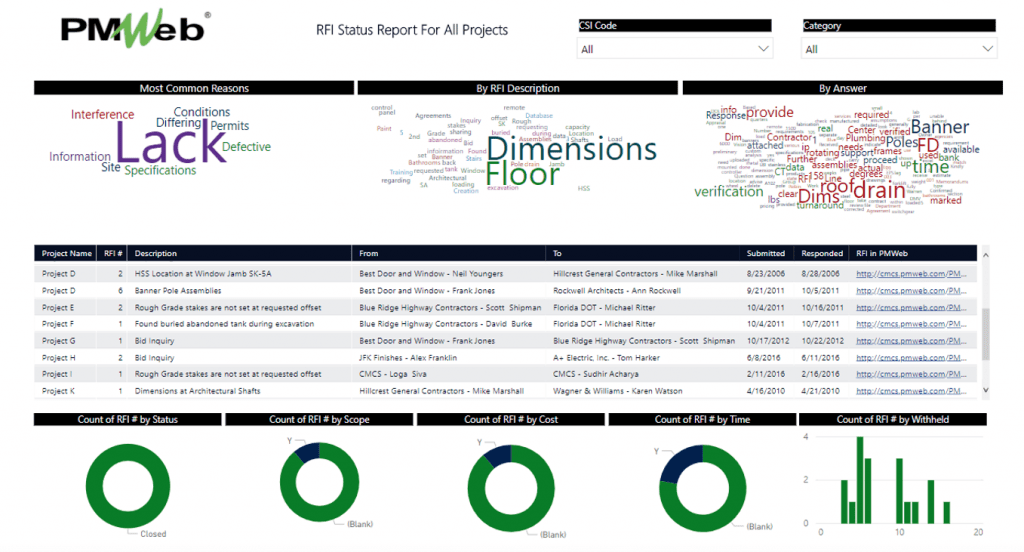Image resolution: width=1024 pixels, height=552 pixels.
Task: Click navy Y segment of Cost donut
Action: coord(500,455)
